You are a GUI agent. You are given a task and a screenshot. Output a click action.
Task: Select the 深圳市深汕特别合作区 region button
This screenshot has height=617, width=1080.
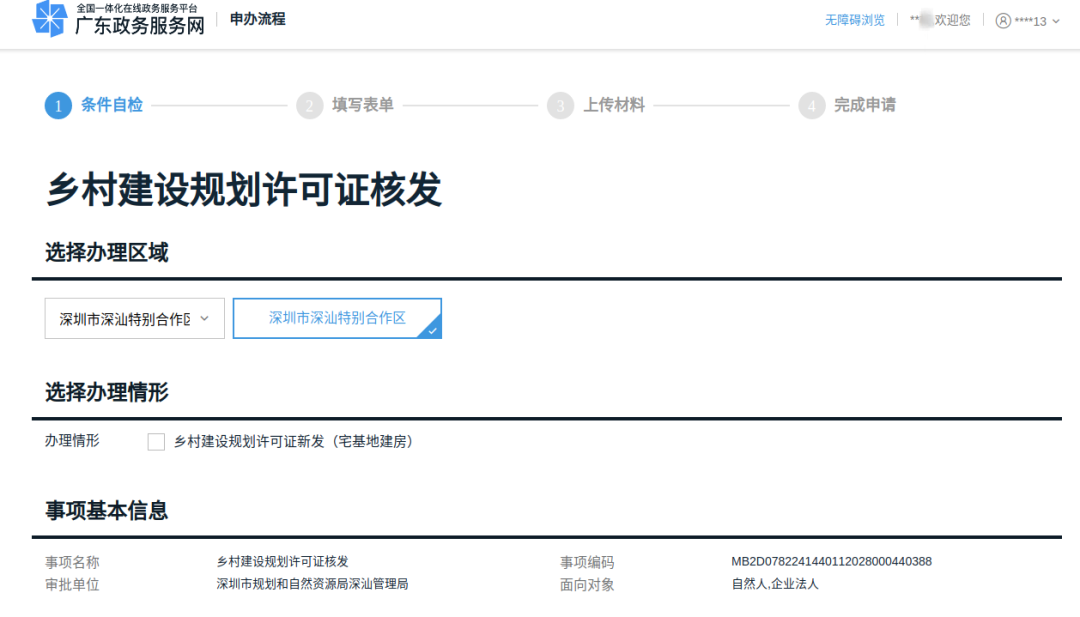[337, 318]
